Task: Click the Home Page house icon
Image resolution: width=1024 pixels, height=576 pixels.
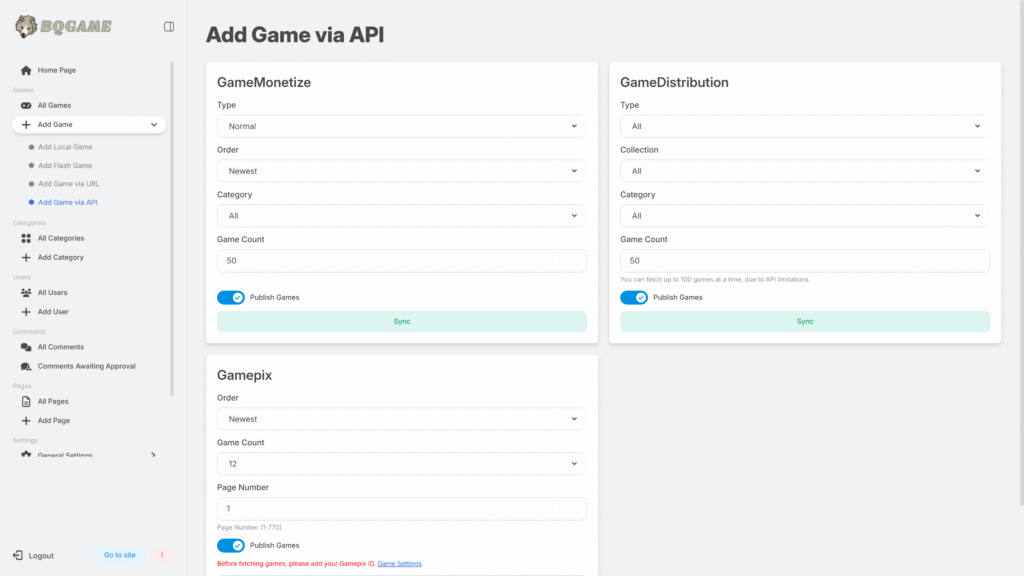Action: 26,70
